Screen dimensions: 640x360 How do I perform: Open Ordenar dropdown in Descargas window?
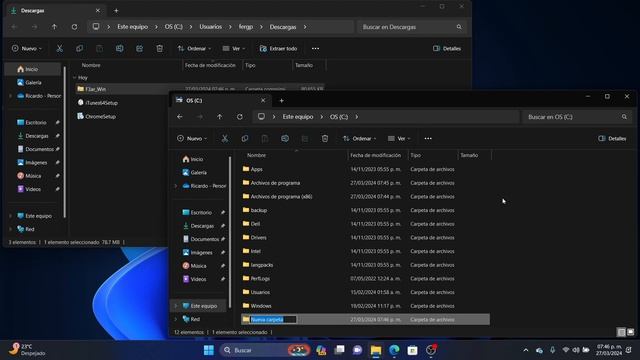(x=194, y=49)
